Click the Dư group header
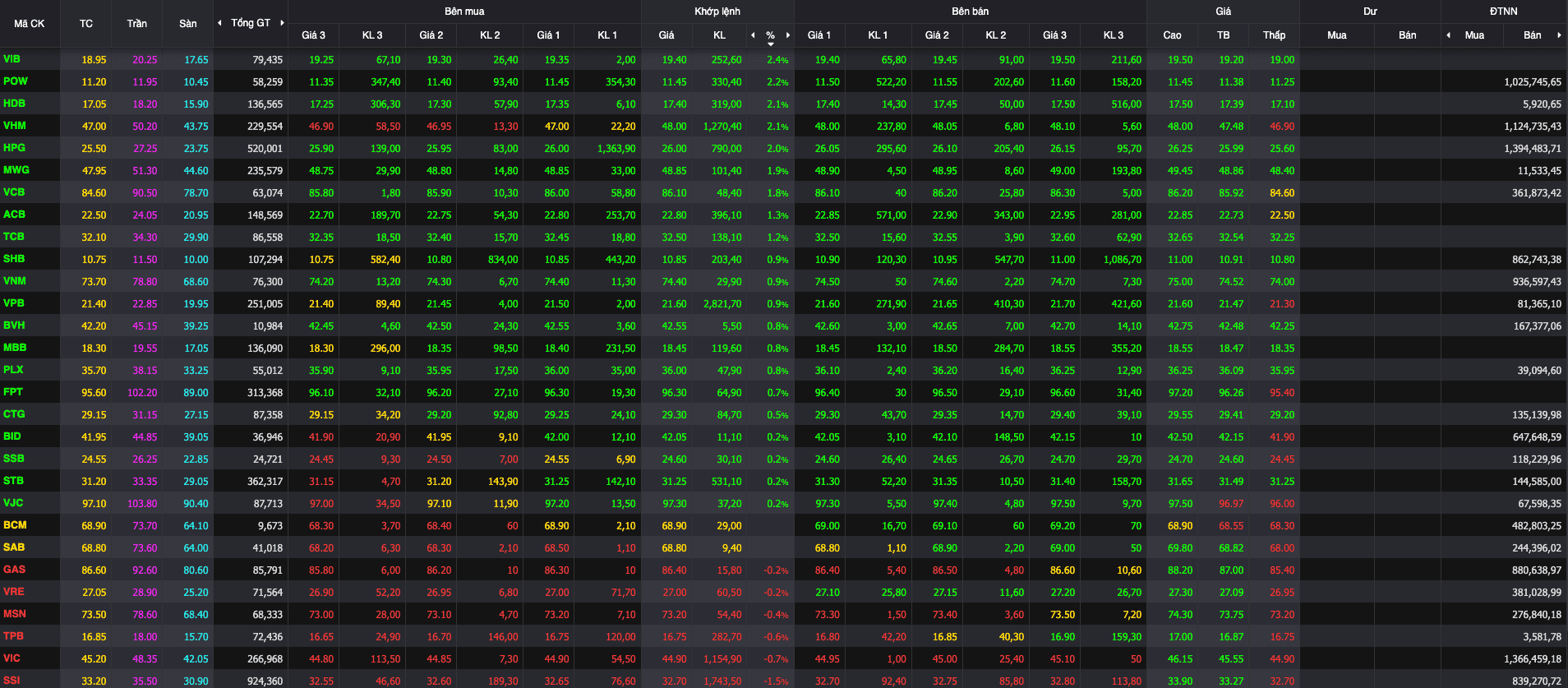1568x688 pixels. click(x=1370, y=12)
